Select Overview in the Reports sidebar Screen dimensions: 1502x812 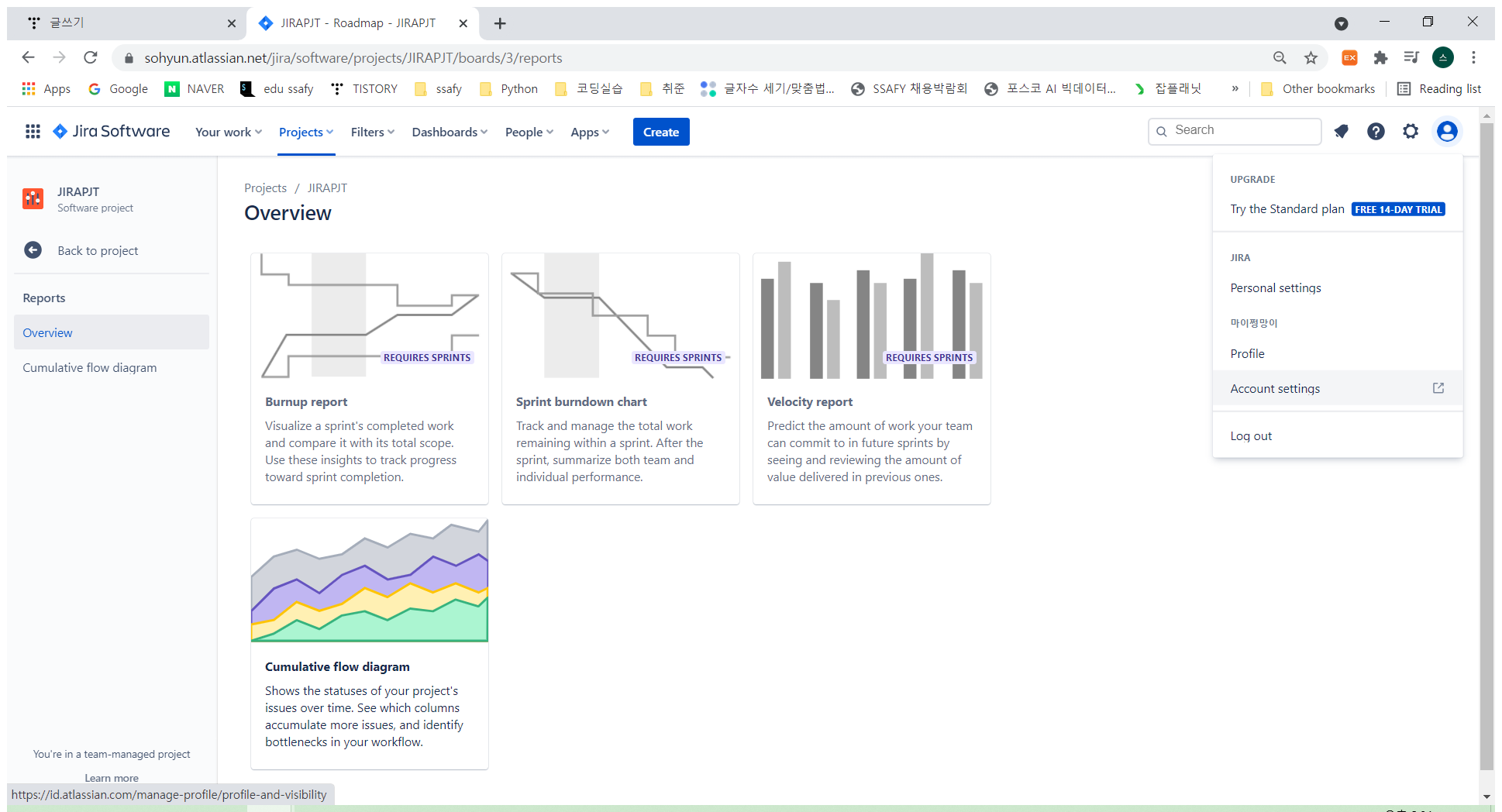[112, 332]
